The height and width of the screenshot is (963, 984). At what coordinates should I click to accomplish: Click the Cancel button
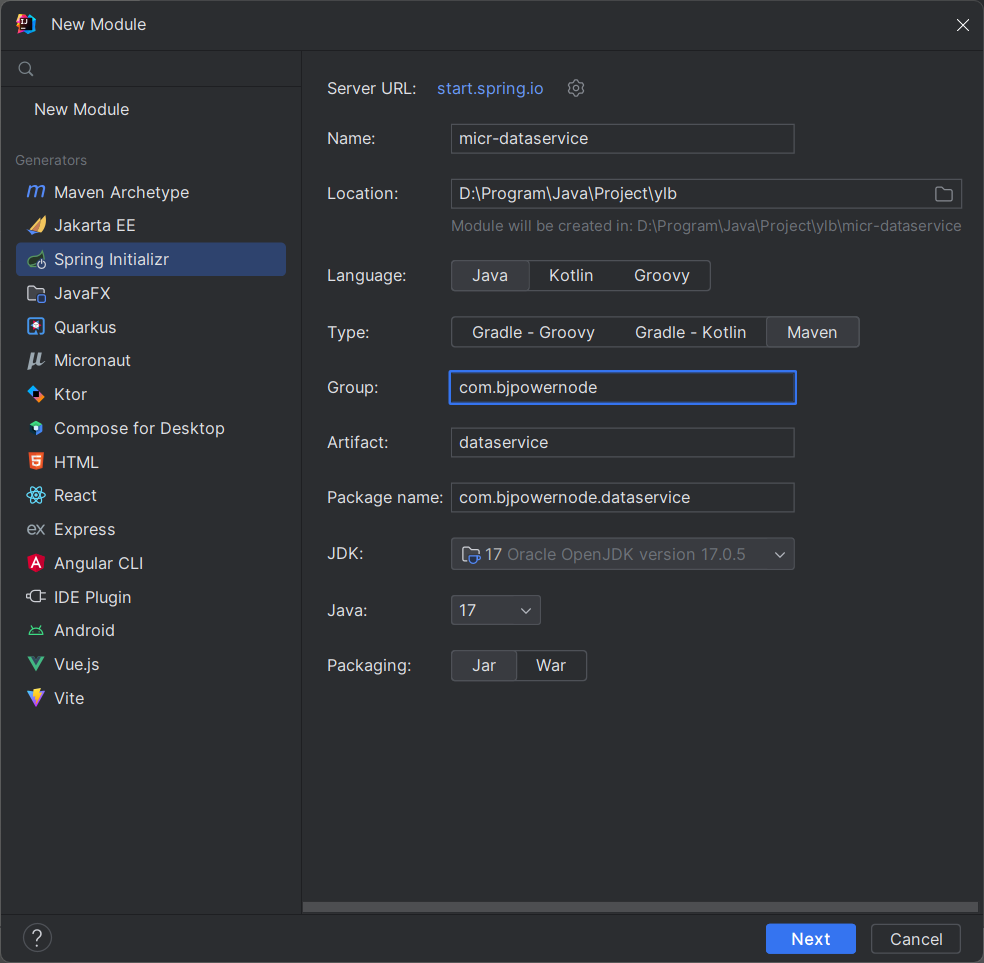coord(916,939)
